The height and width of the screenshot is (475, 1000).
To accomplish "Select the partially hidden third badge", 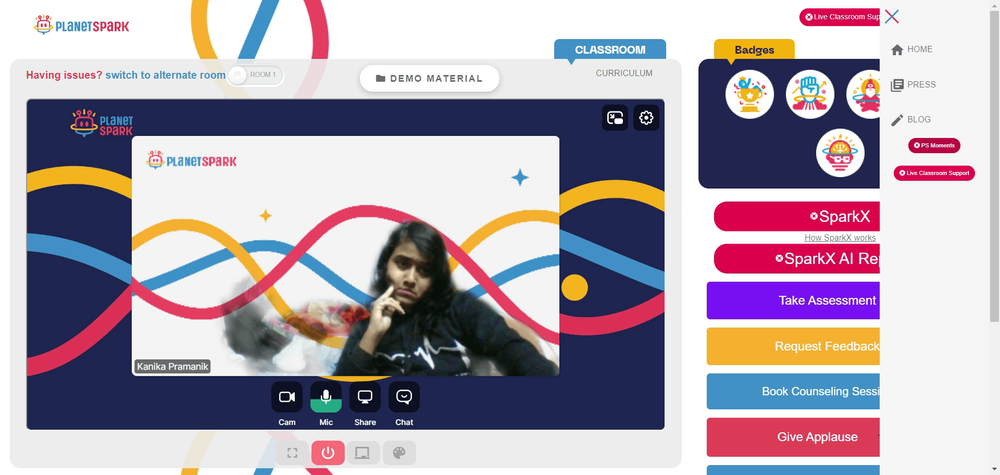I will pyautogui.click(x=864, y=94).
